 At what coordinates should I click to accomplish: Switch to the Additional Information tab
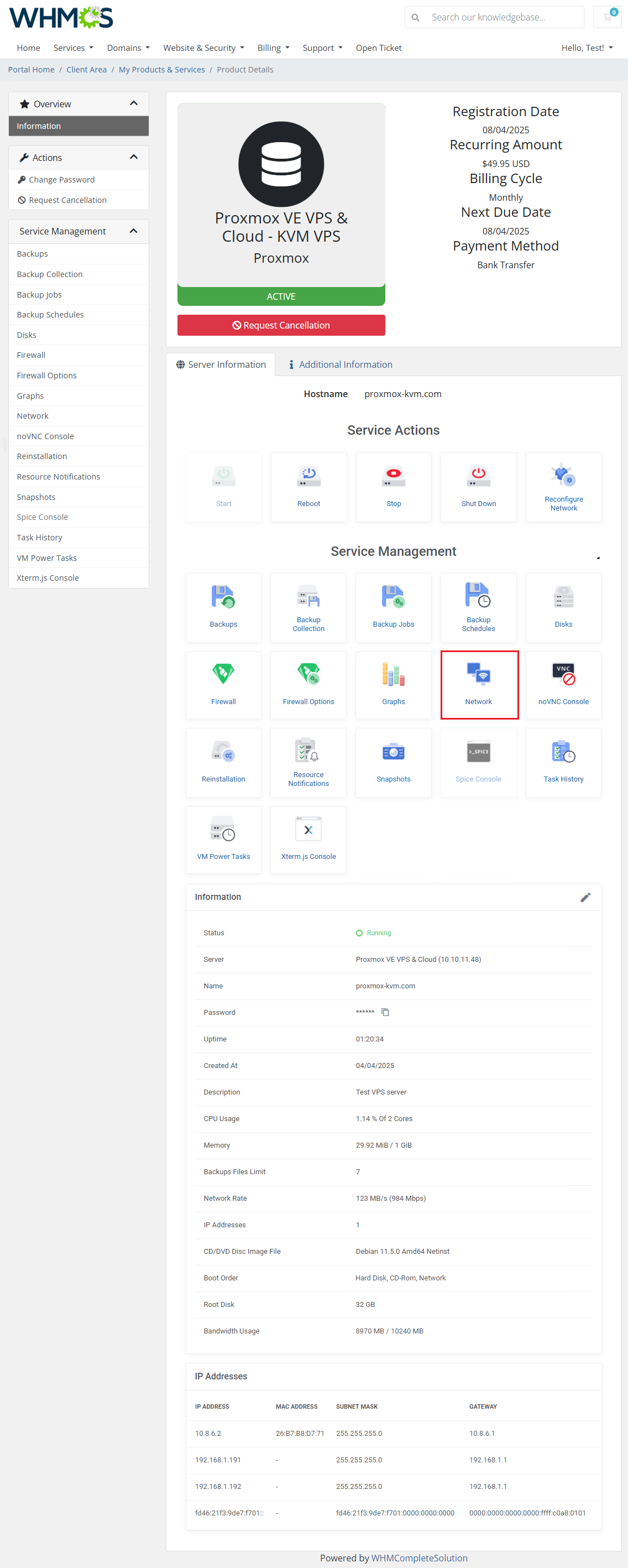pyautogui.click(x=340, y=364)
